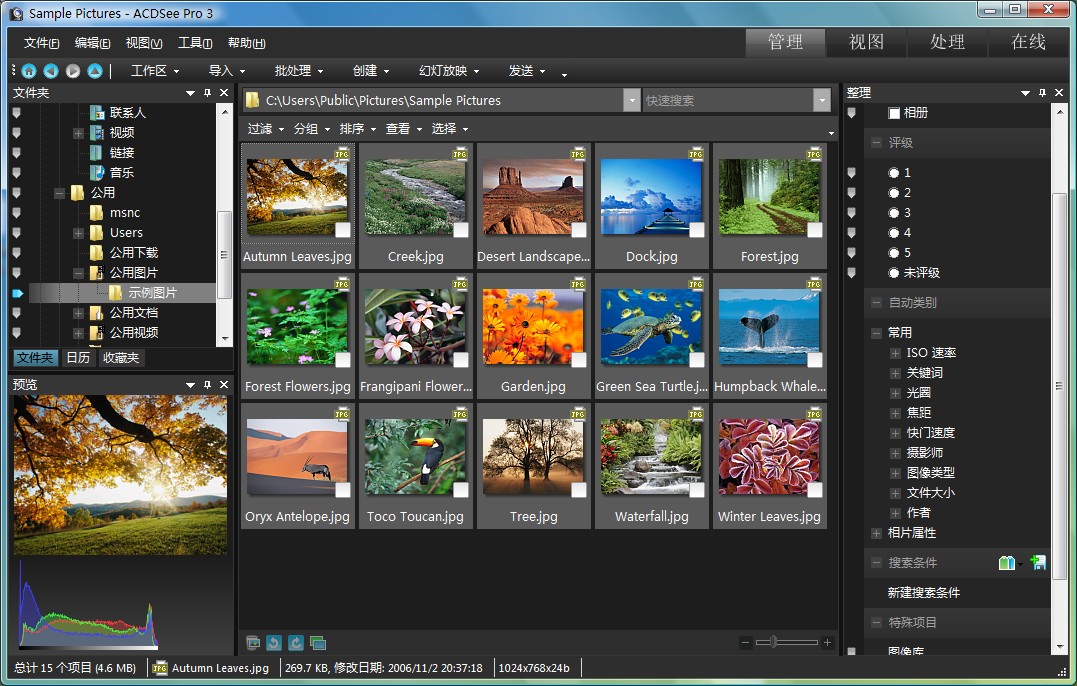Select the Toco Toucan.jpg thumbnail

[415, 466]
